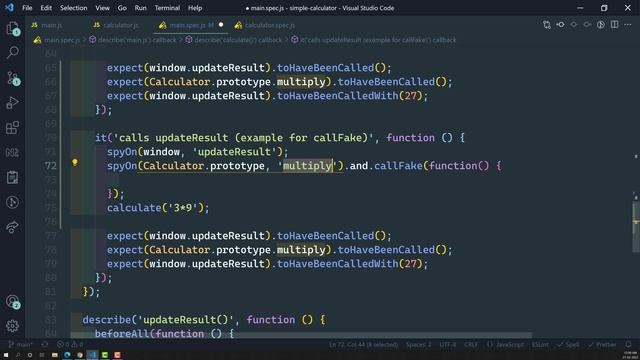Click the taskbar search icon
The height and width of the screenshot is (360, 640).
tap(18, 355)
